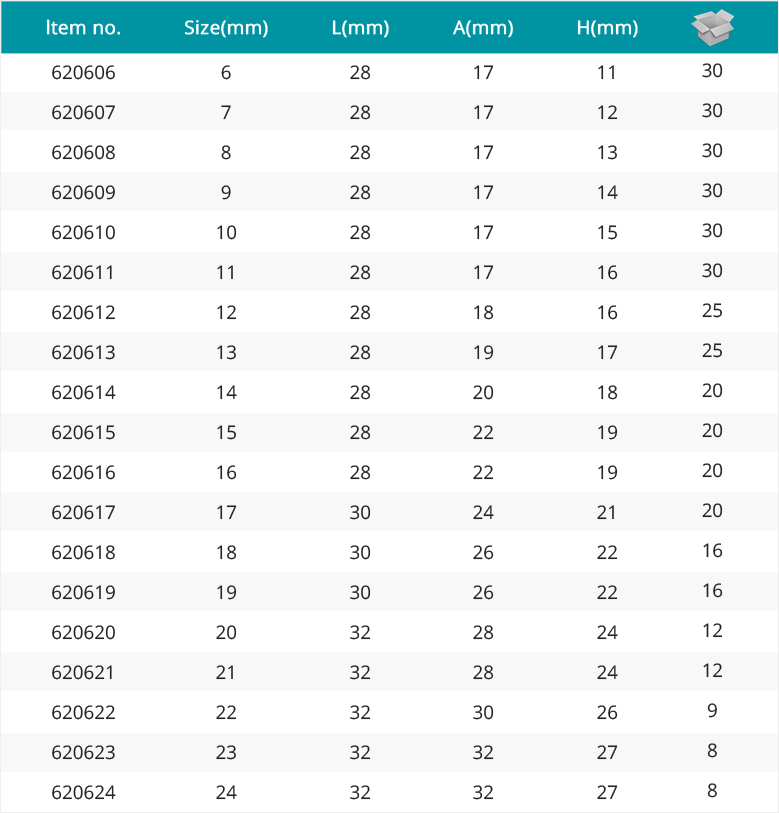Click the Size(mm) column header
The width and height of the screenshot is (779, 813).
[x=226, y=28]
